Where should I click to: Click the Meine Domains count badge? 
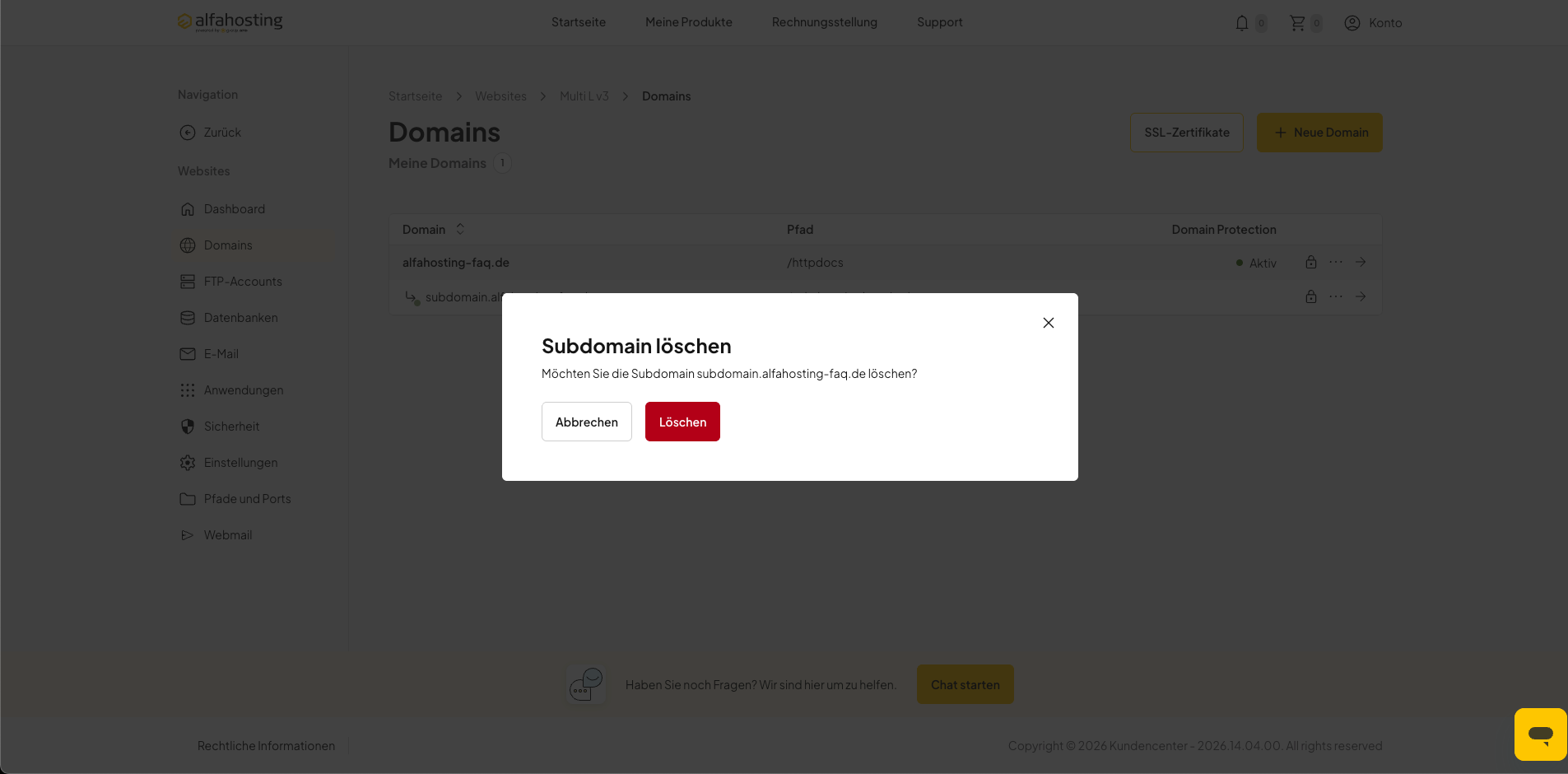point(502,163)
